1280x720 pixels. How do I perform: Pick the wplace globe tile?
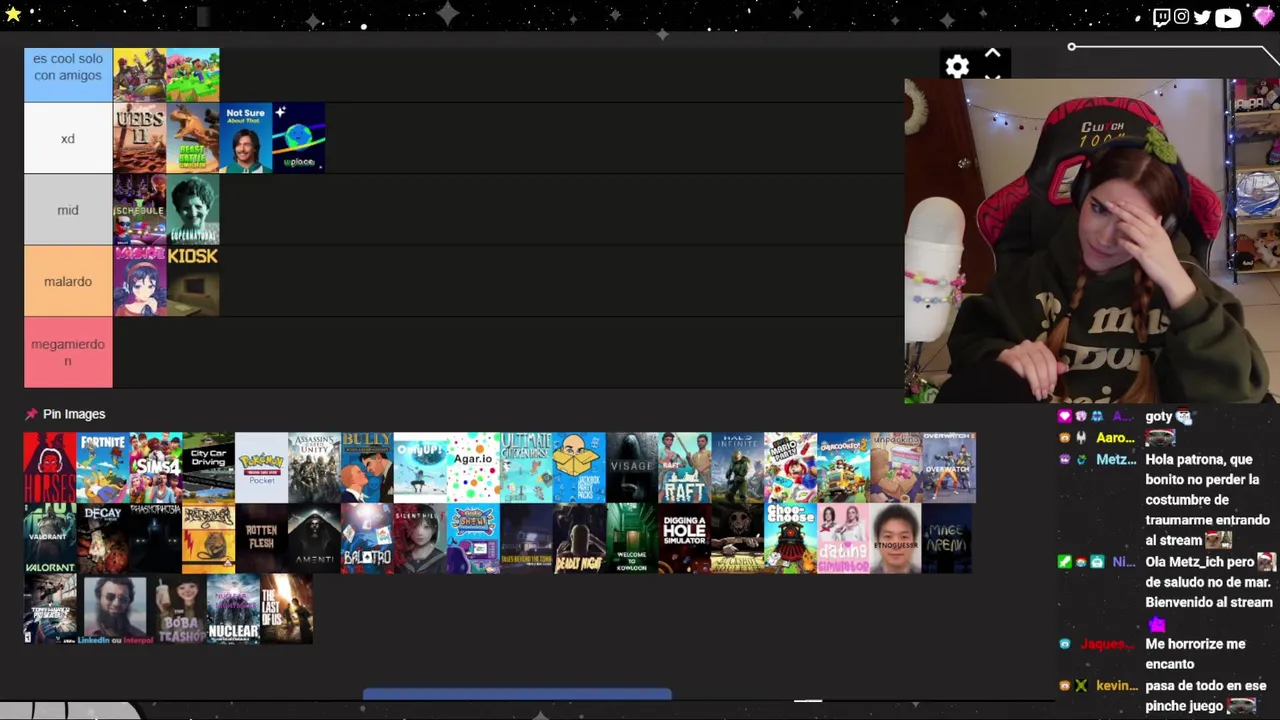point(299,138)
